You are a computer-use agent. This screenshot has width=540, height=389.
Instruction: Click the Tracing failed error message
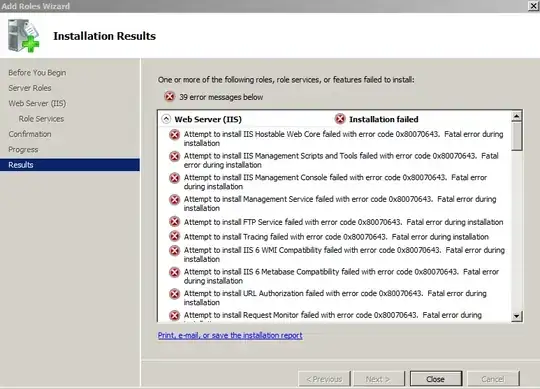point(336,237)
